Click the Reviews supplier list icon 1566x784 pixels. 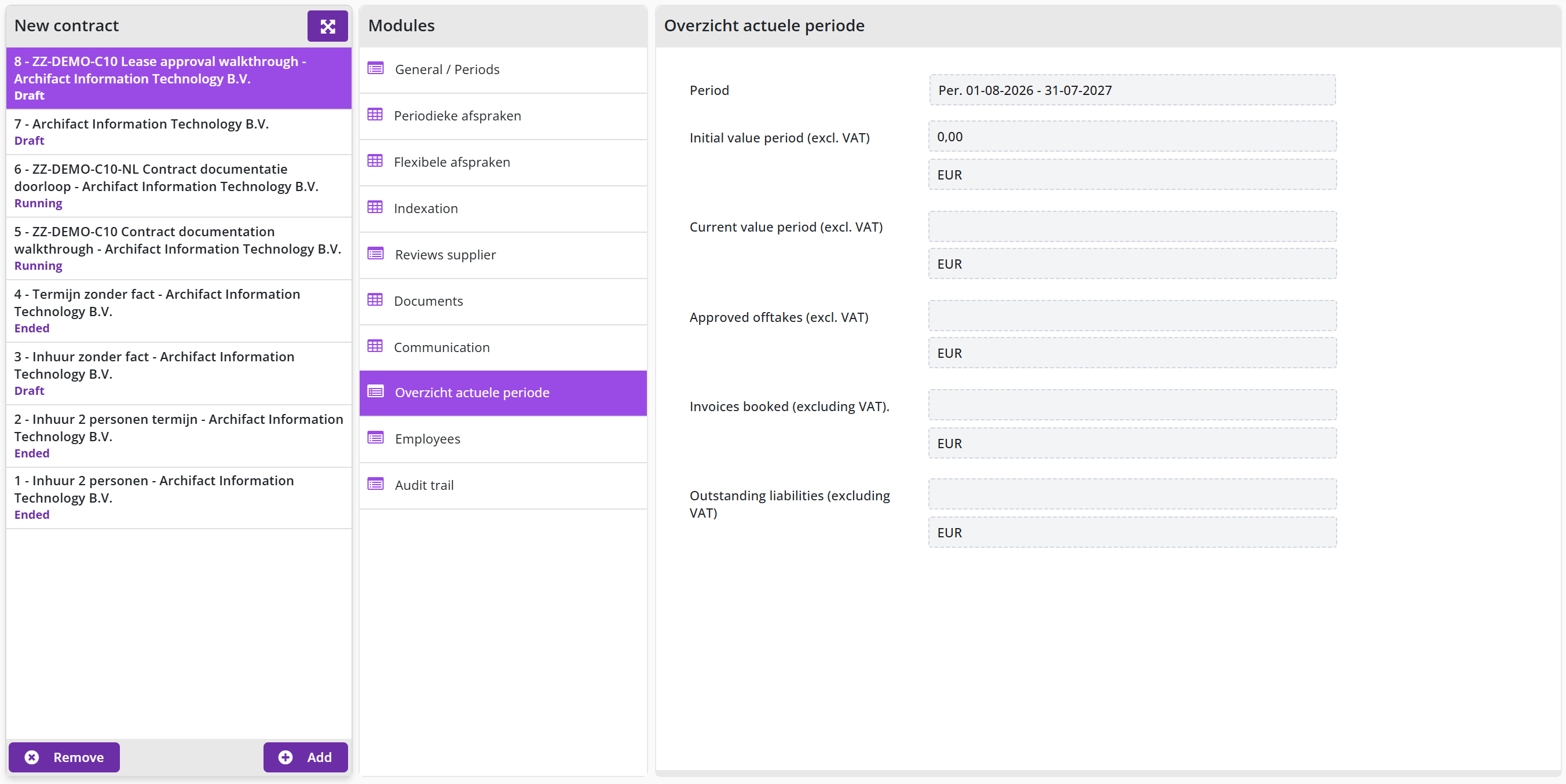pyautogui.click(x=375, y=254)
